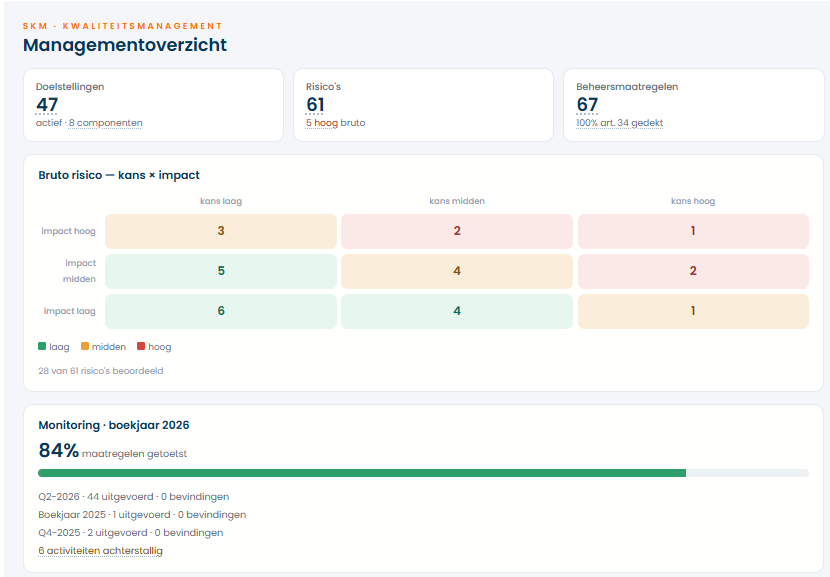Open the Beheersmaatregelen count 67
Image resolution: width=830 pixels, height=577 pixels.
tap(587, 105)
